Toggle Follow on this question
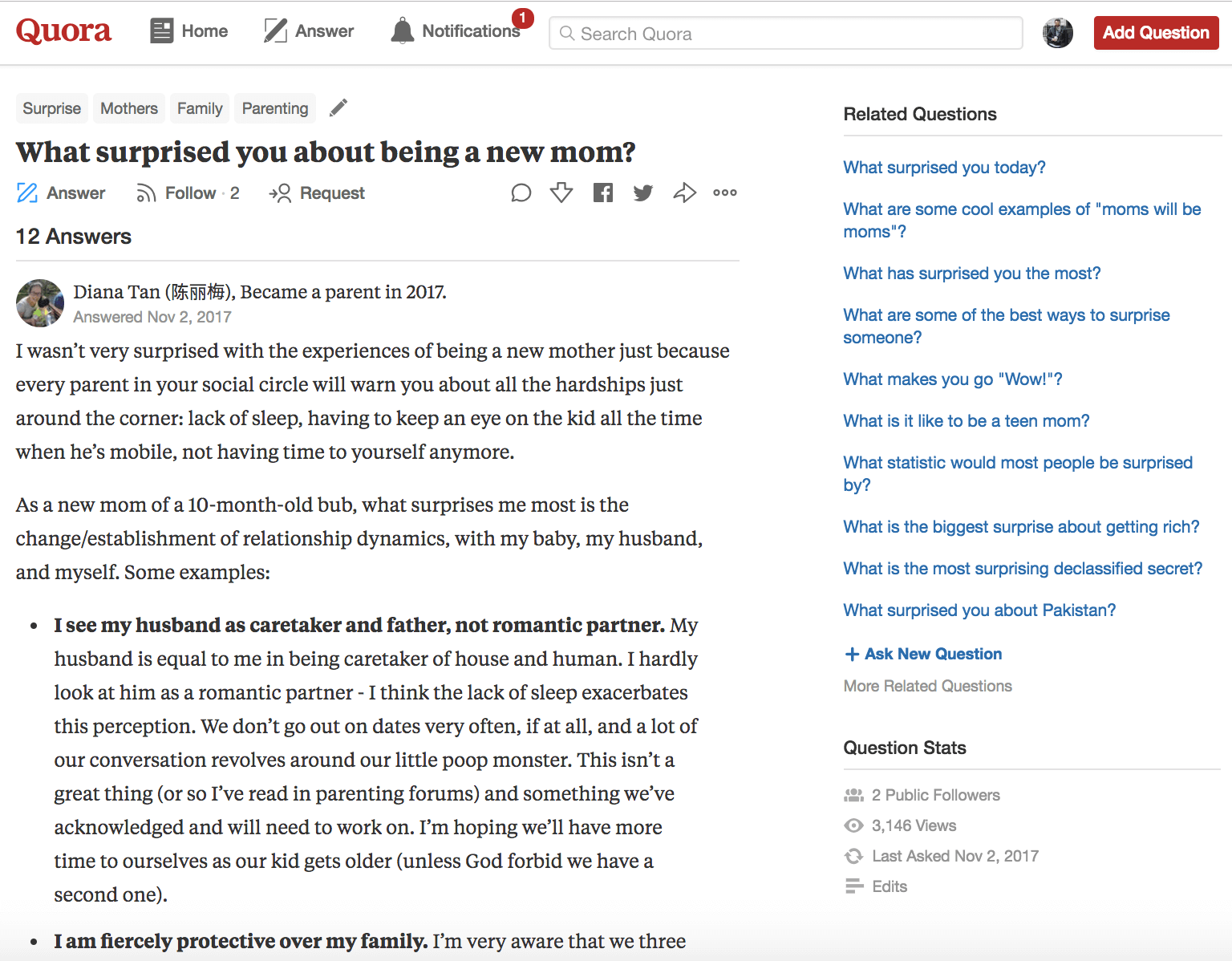This screenshot has width=1232, height=961. click(x=188, y=193)
